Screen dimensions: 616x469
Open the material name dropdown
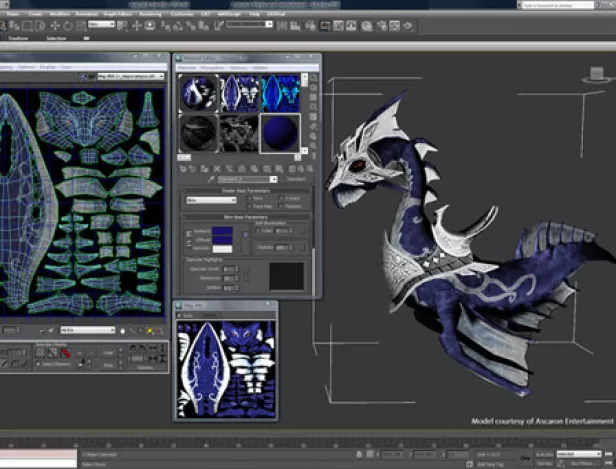(247, 179)
